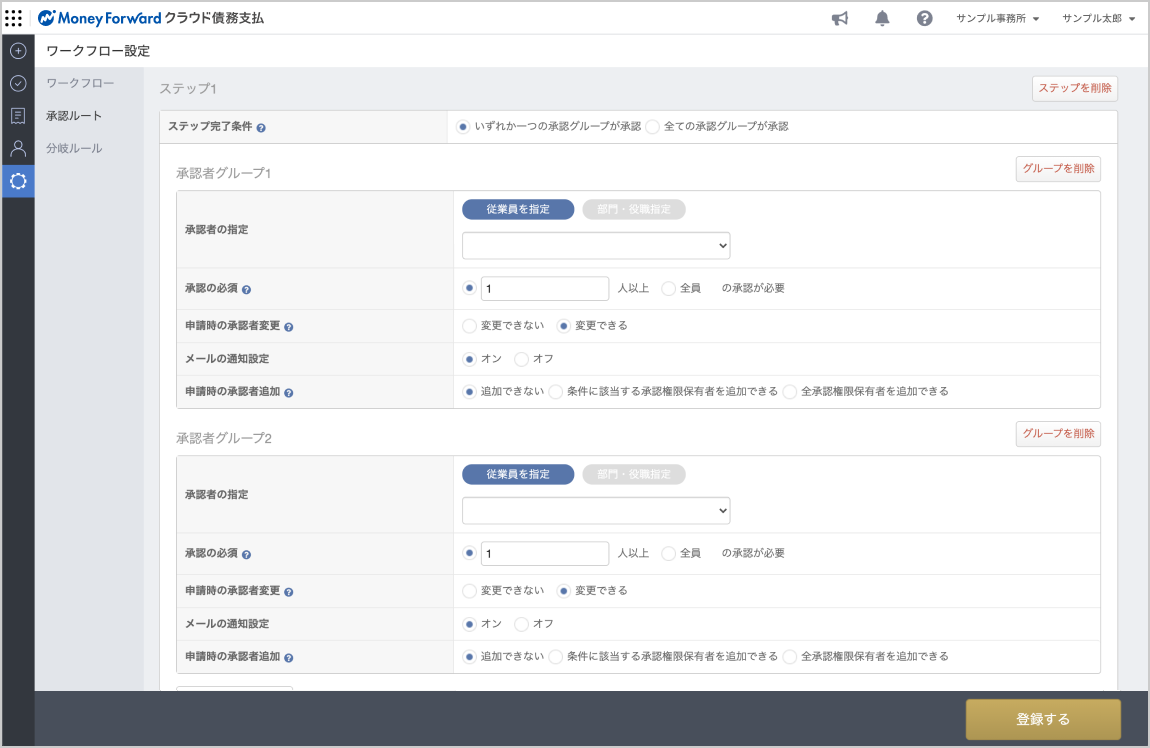
Task: Click the help question mark icon in header
Action: pyautogui.click(x=924, y=18)
